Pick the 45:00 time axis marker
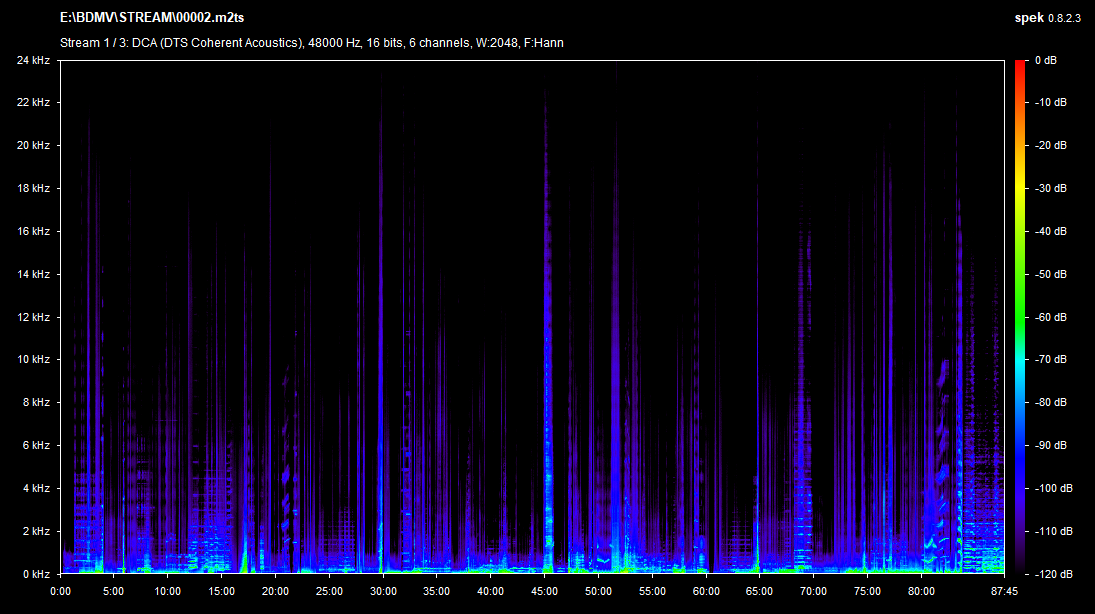The width and height of the screenshot is (1095, 614). (545, 591)
